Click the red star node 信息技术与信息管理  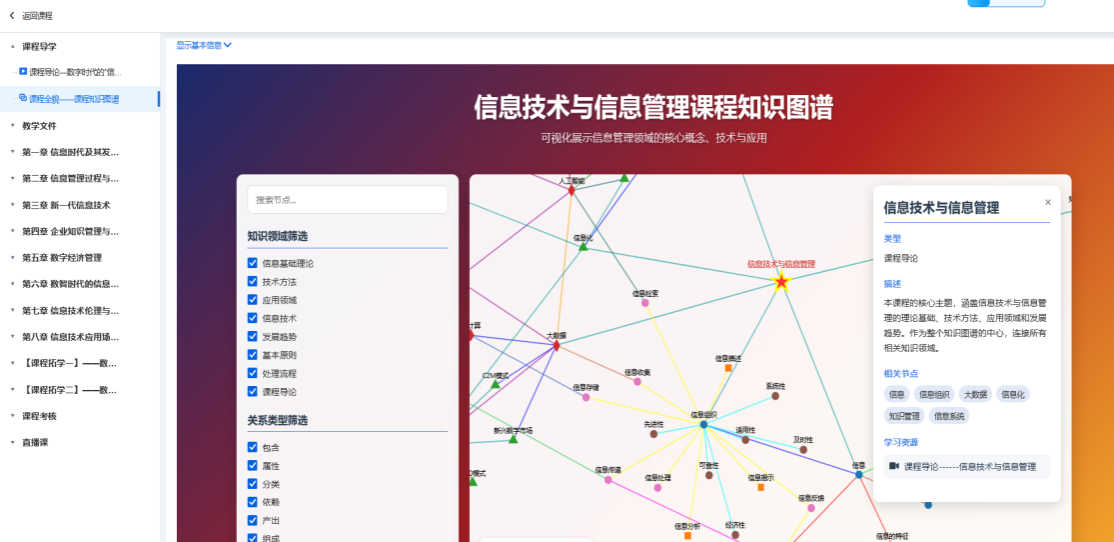[x=782, y=283]
